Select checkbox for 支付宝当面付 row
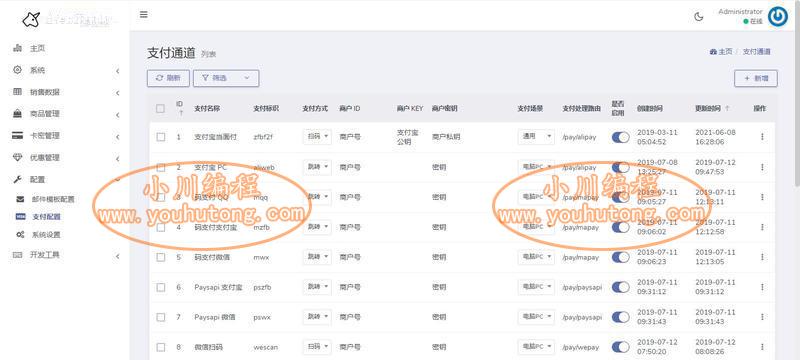This screenshot has width=800, height=360. click(161, 137)
